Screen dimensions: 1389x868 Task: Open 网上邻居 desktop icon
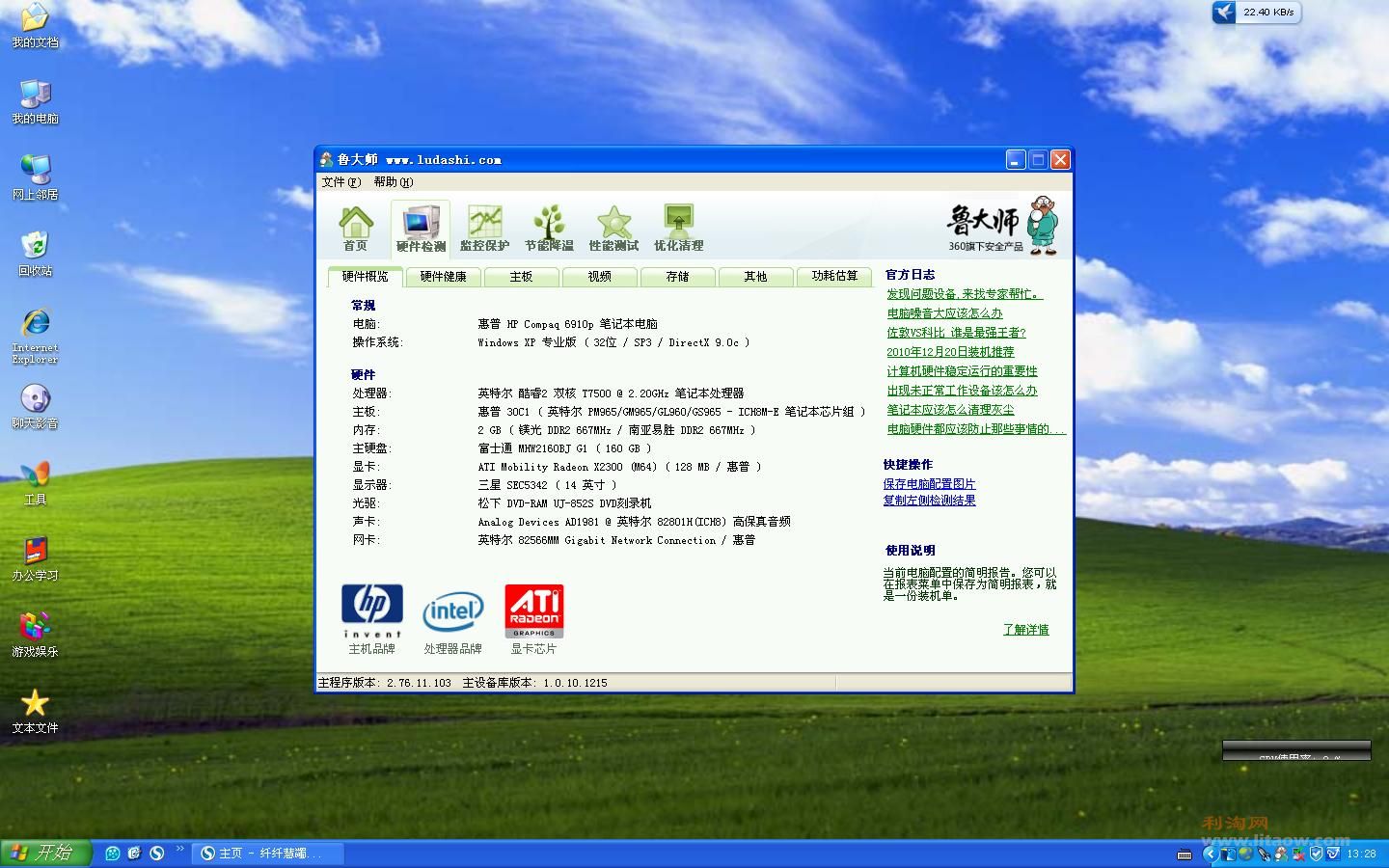[35, 178]
